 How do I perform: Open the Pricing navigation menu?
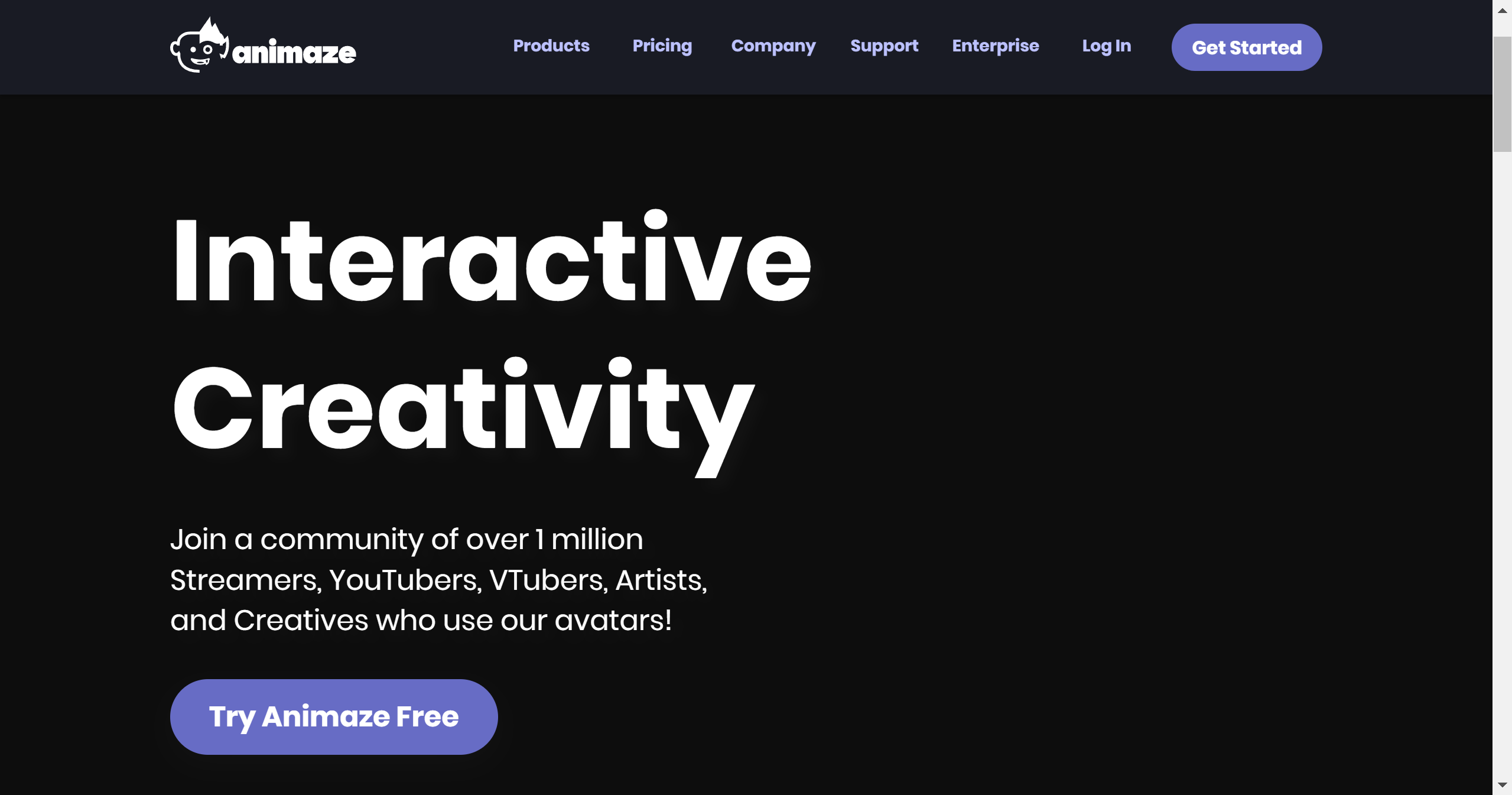(x=662, y=46)
